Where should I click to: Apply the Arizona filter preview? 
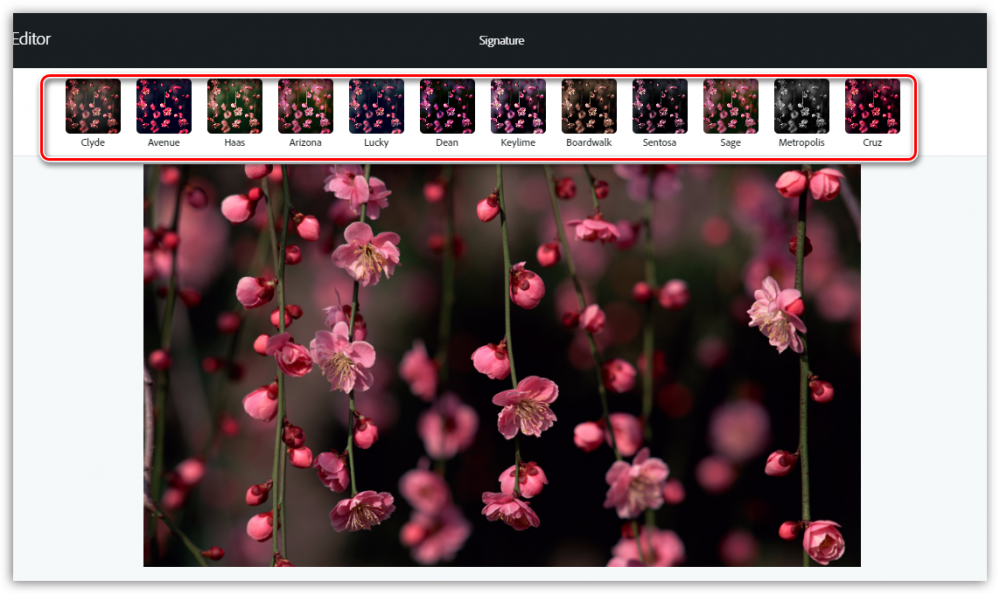pyautogui.click(x=305, y=106)
